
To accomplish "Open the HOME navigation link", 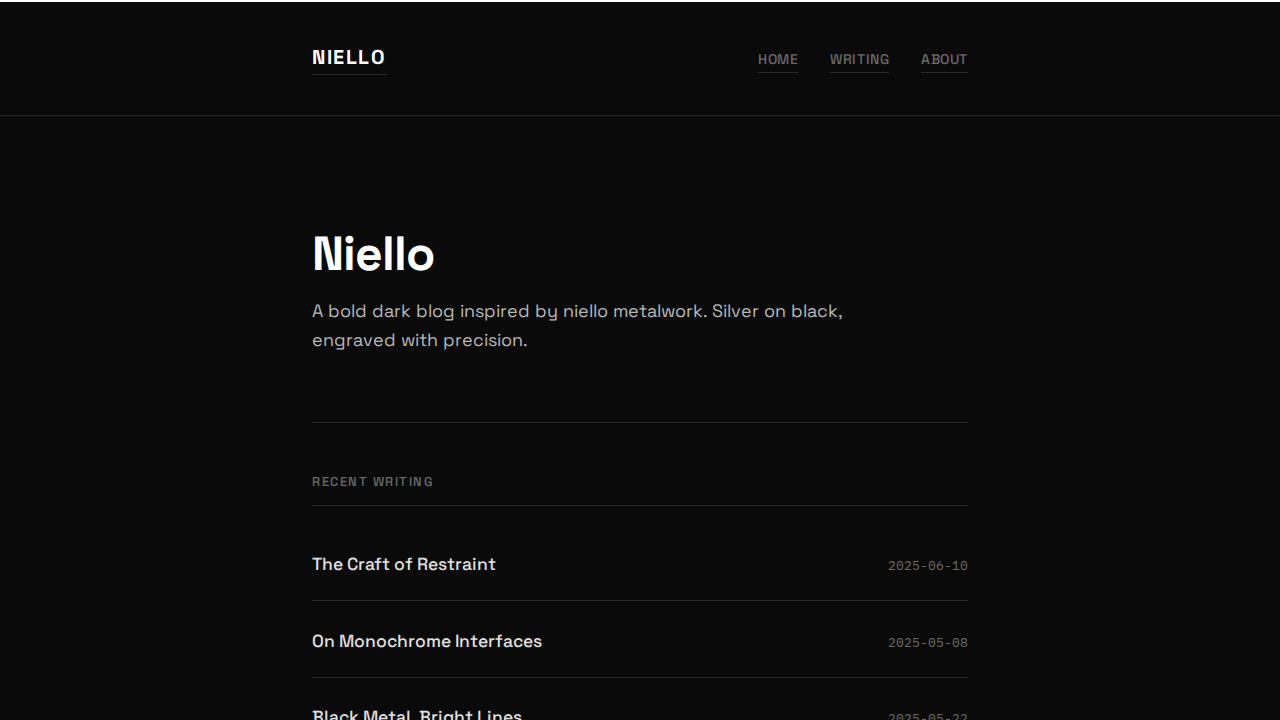I will (x=778, y=59).
